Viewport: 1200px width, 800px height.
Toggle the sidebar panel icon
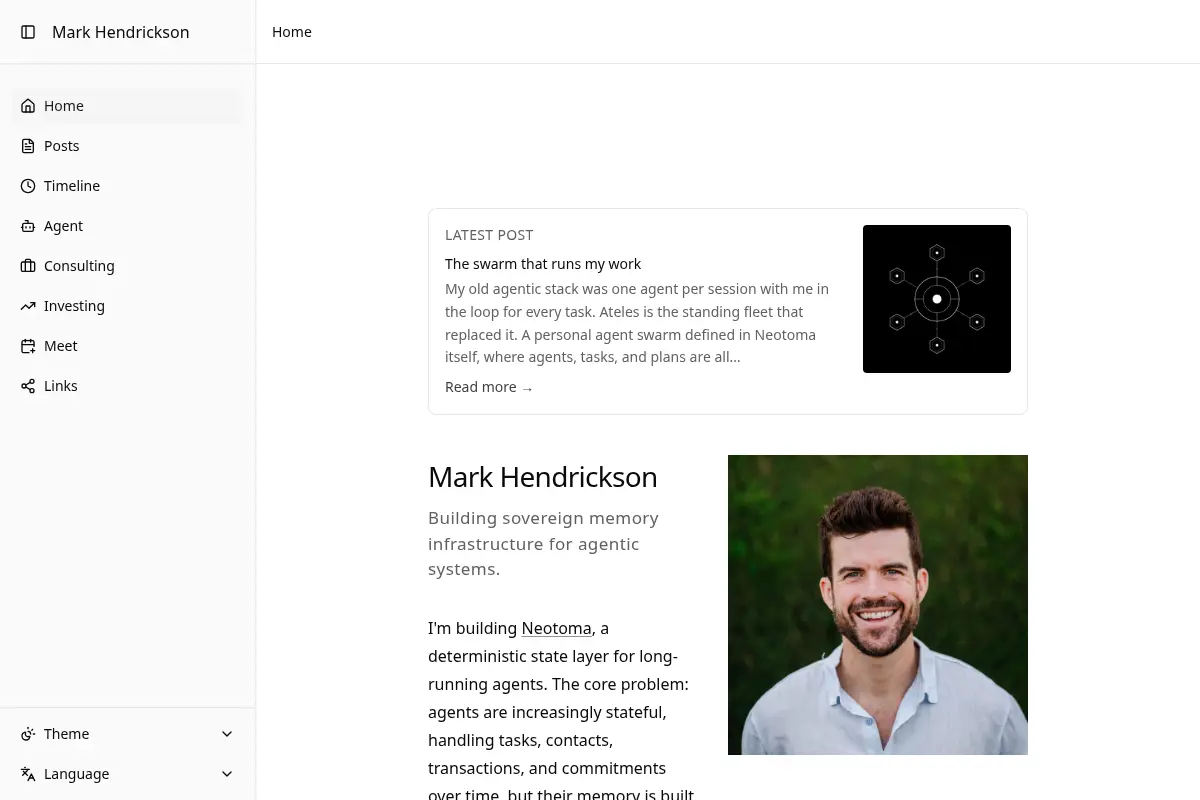(28, 32)
